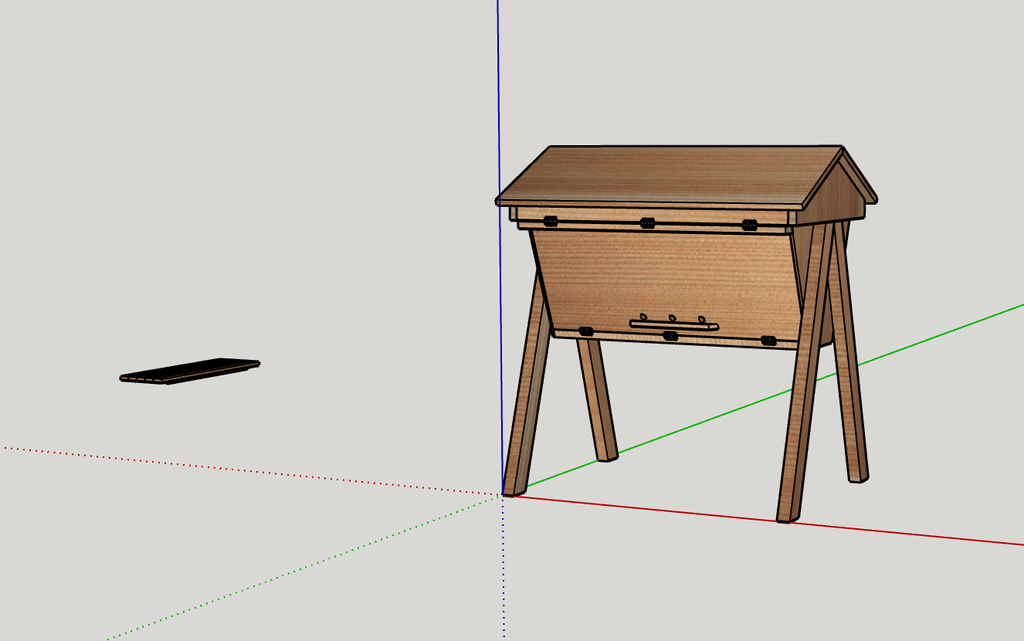Select the entrance landing bar on hive
The height and width of the screenshot is (641, 1024).
pyautogui.click(x=674, y=324)
